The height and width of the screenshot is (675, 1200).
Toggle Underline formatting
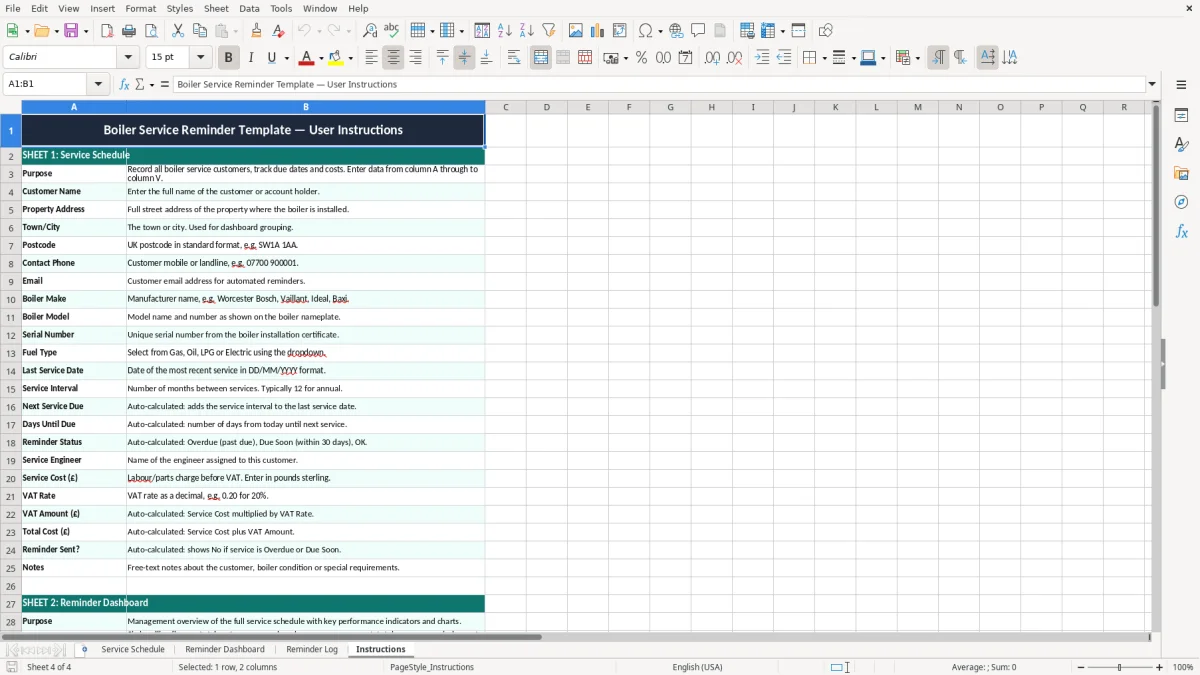(x=272, y=58)
